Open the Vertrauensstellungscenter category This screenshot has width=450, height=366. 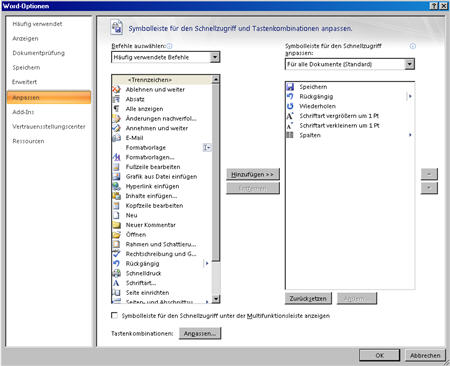49,127
